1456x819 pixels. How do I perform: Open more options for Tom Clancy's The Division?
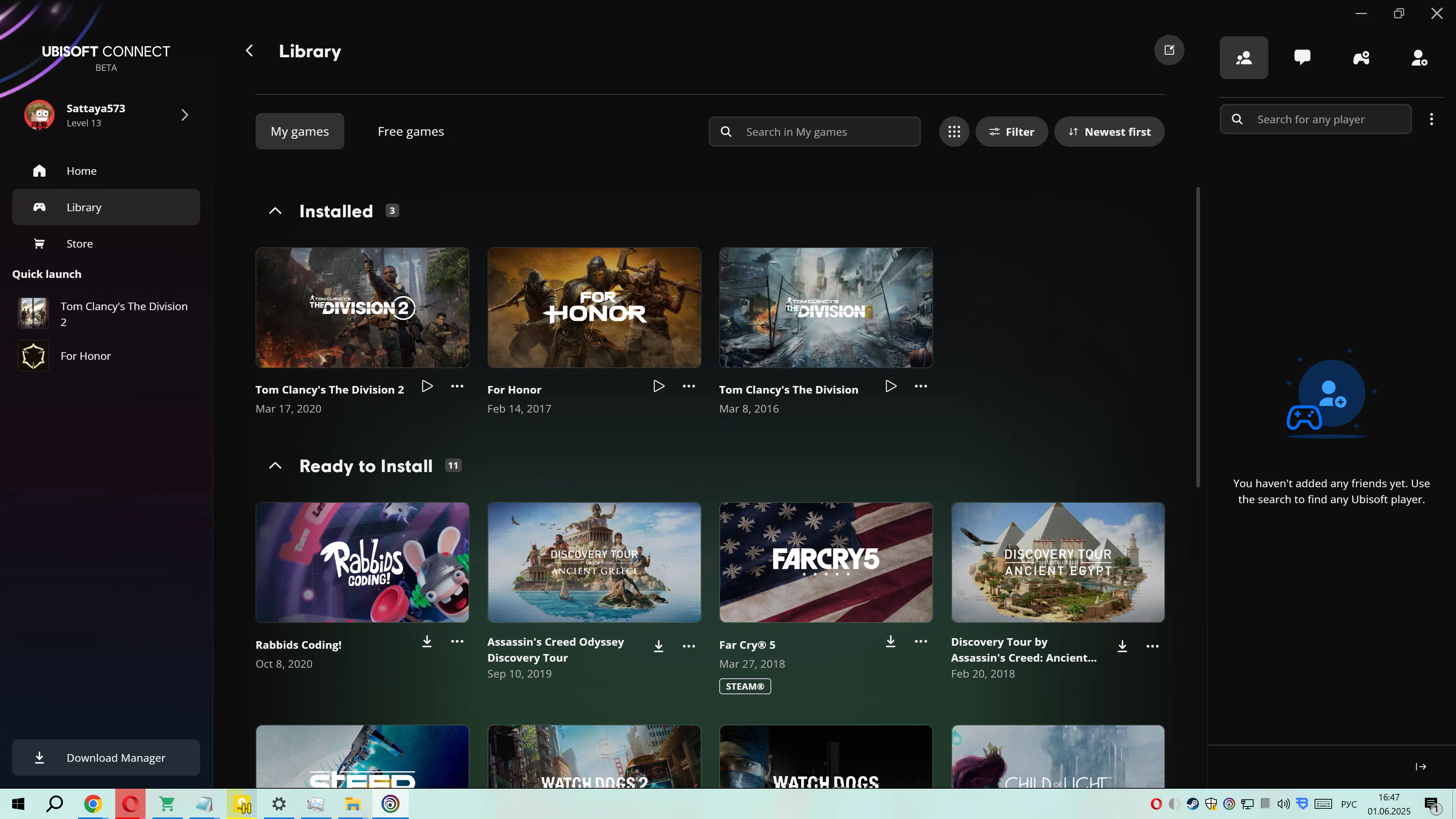(x=921, y=386)
